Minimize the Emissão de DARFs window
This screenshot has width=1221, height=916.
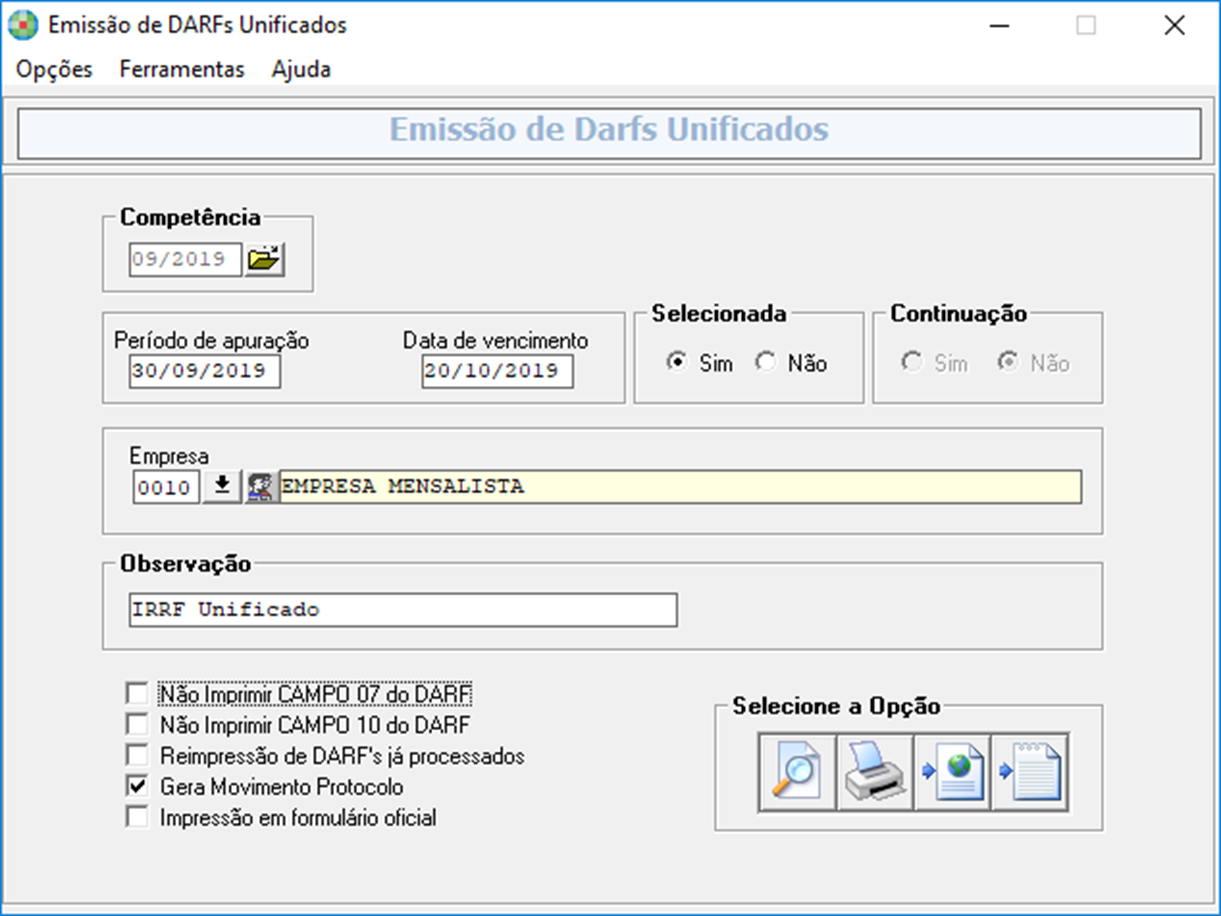998,26
